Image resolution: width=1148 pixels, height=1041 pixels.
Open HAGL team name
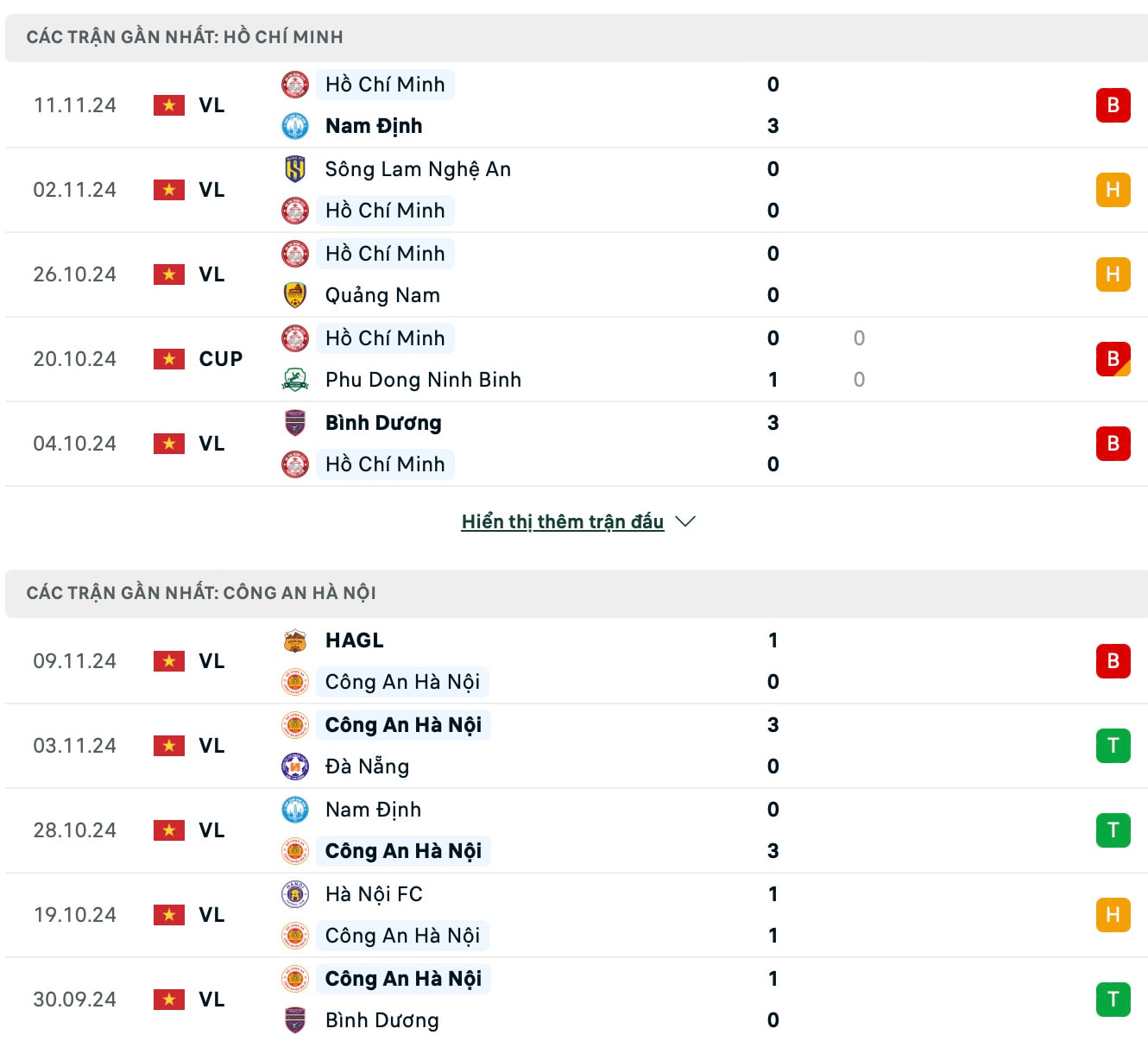tap(355, 640)
